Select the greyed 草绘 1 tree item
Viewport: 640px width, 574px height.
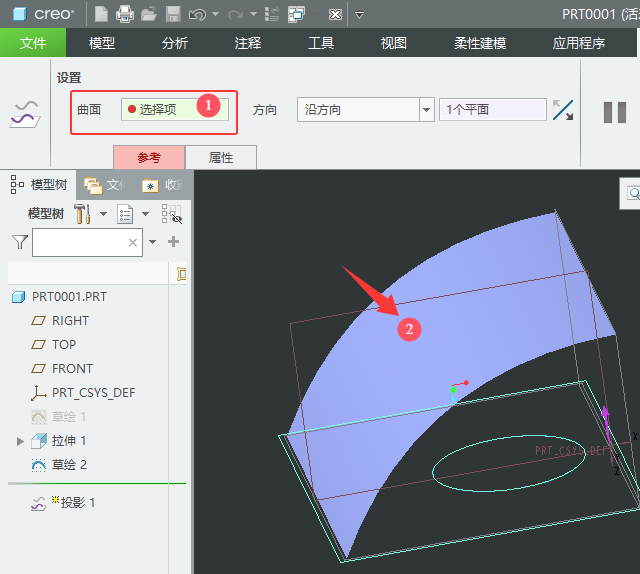(58, 417)
